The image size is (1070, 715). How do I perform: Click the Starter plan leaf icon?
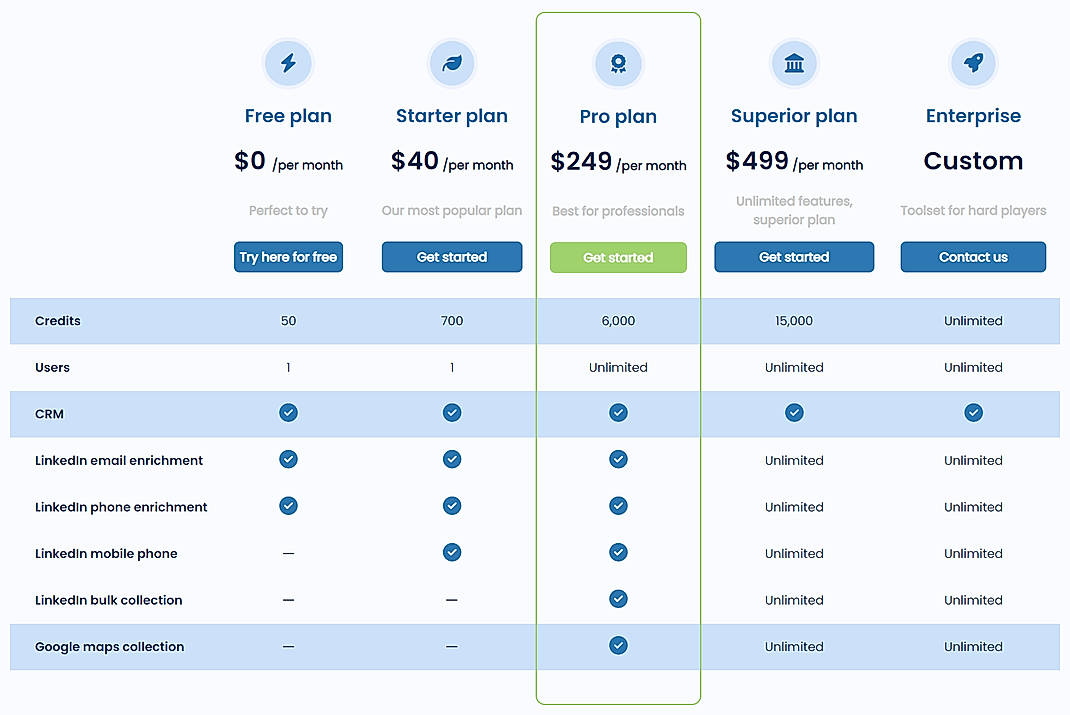click(x=452, y=63)
